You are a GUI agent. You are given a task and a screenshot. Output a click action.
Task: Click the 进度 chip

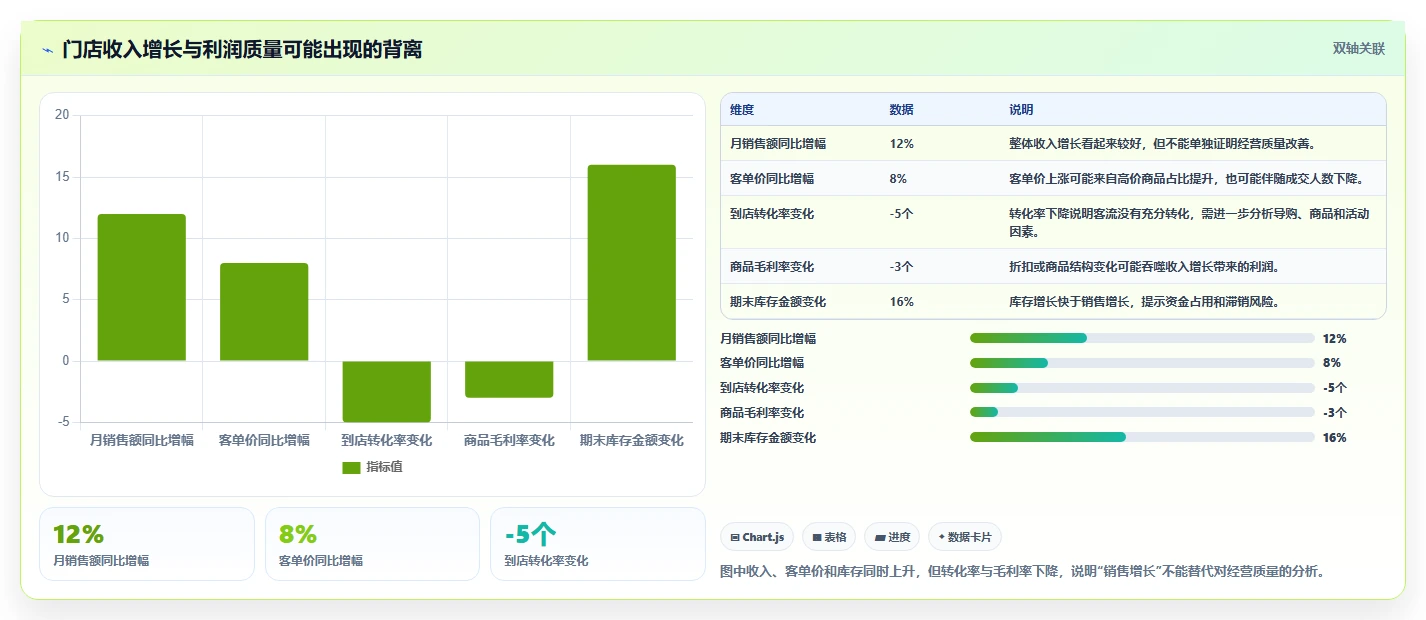(892, 537)
